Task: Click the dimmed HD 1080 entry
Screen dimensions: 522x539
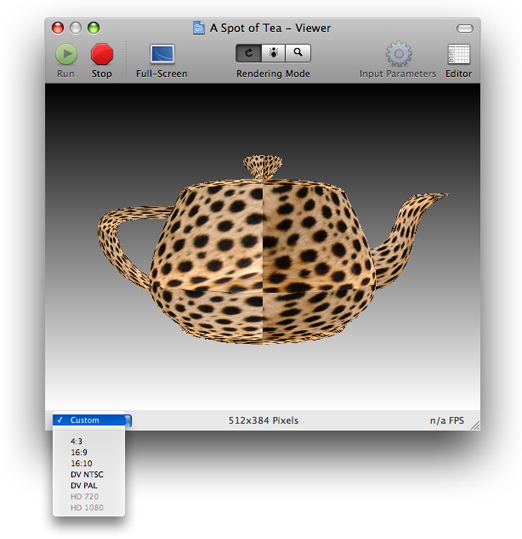Action: (x=89, y=507)
